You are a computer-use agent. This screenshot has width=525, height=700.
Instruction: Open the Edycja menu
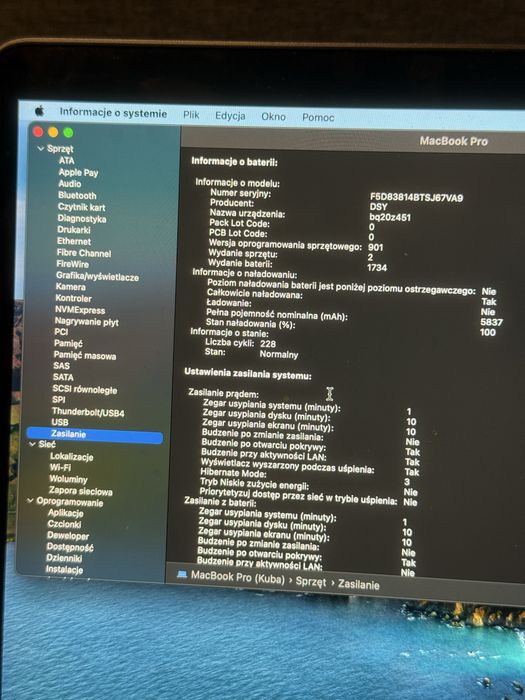tap(230, 116)
